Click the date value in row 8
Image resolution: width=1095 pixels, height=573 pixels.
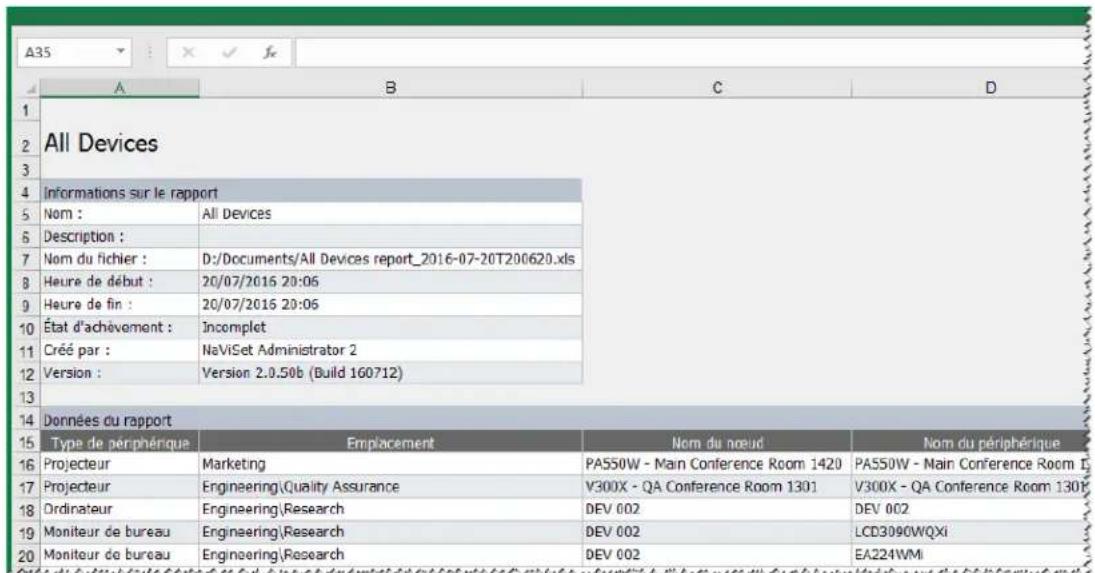tap(390, 282)
